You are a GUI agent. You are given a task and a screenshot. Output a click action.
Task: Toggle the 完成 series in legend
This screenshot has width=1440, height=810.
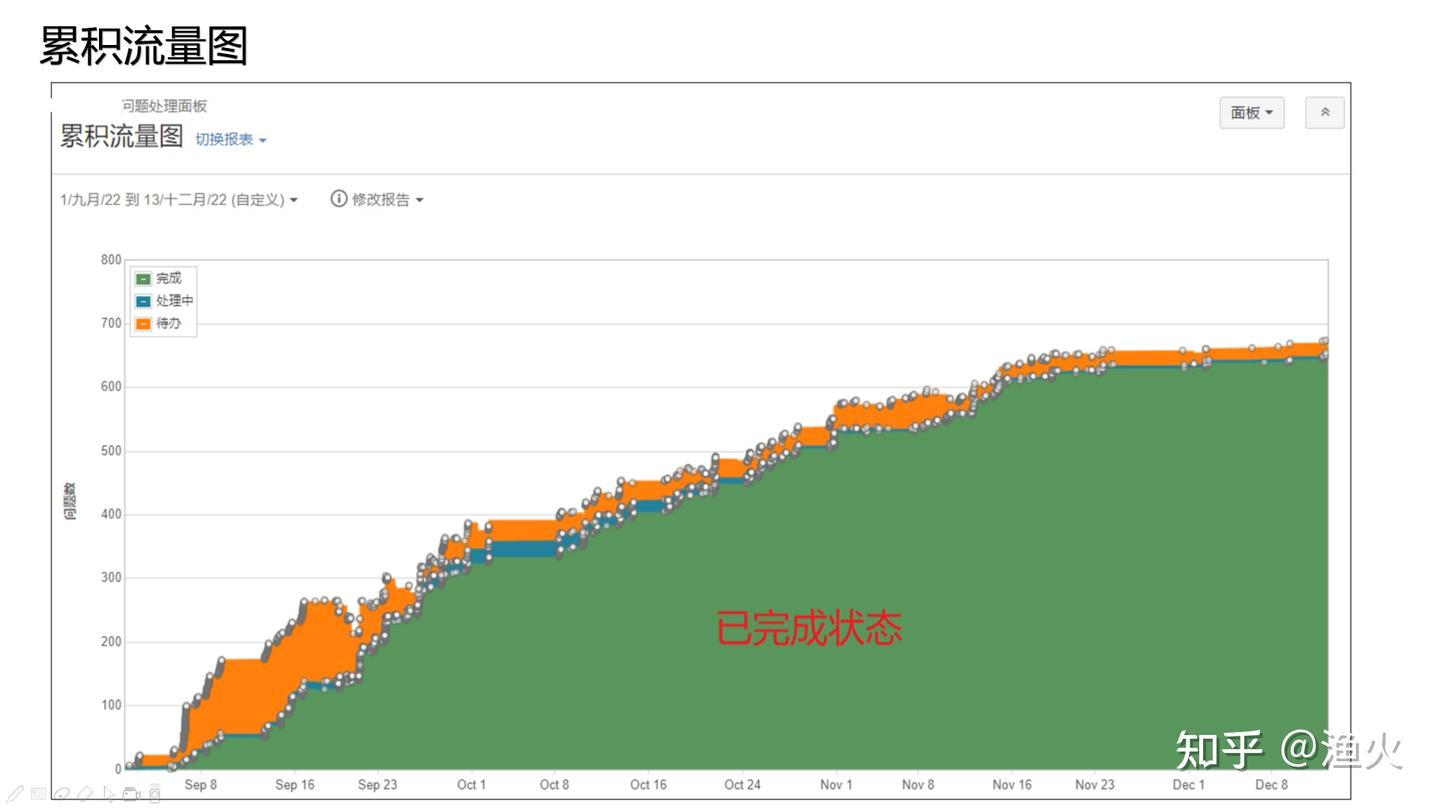click(143, 279)
